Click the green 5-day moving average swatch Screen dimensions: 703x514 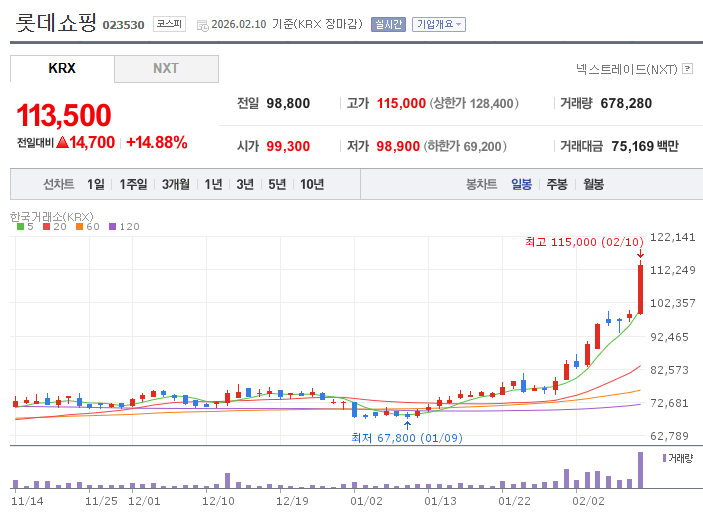(x=20, y=227)
